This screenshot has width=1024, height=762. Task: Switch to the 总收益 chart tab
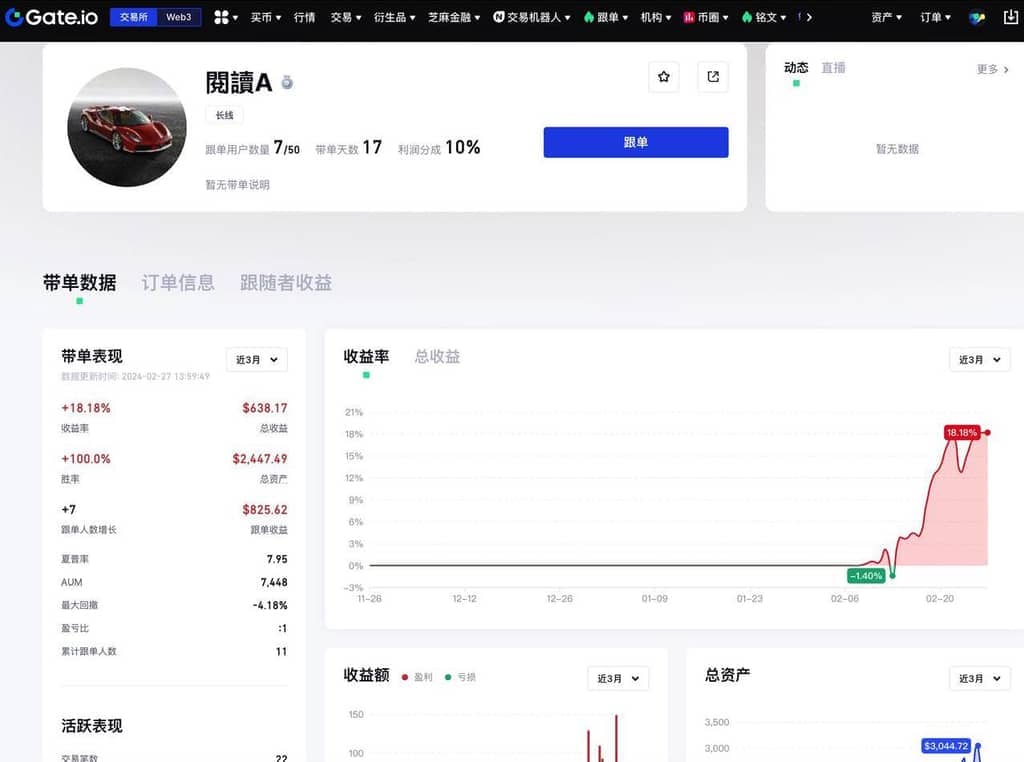437,356
